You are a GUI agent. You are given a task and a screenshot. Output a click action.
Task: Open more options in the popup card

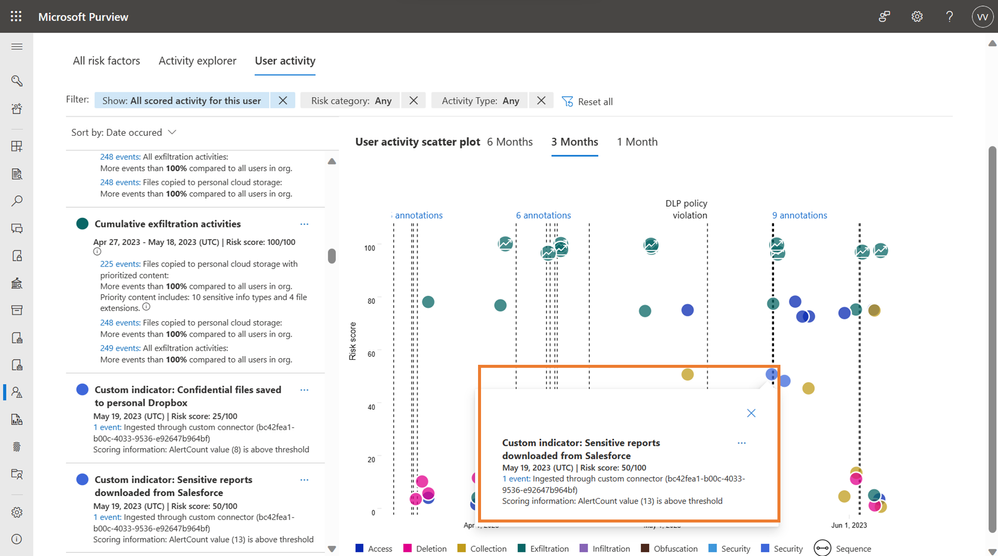(741, 443)
